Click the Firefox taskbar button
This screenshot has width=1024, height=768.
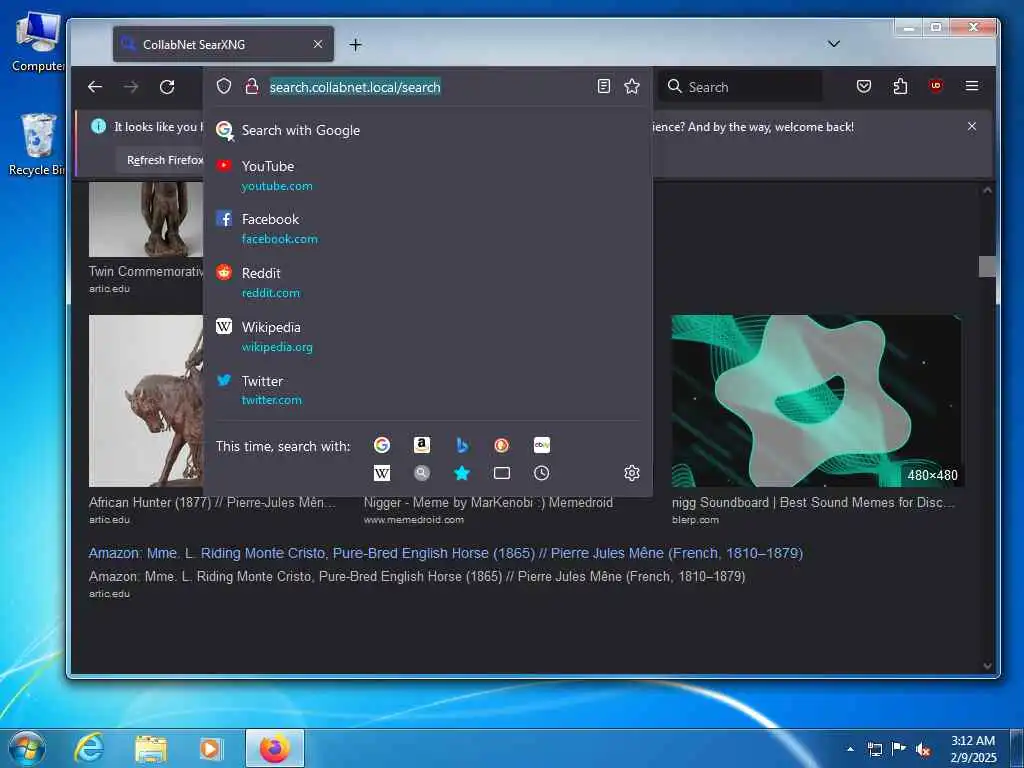coord(274,748)
